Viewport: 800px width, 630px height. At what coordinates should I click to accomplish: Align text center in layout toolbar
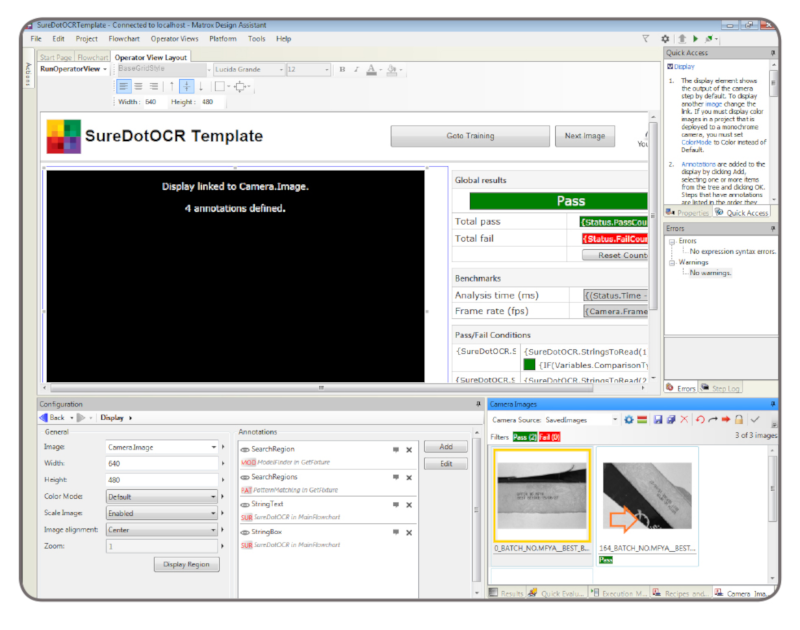tap(138, 86)
